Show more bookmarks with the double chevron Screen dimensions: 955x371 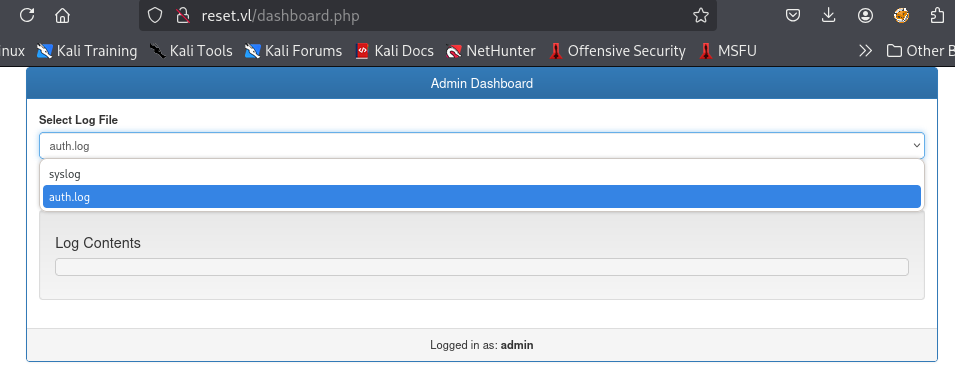865,51
